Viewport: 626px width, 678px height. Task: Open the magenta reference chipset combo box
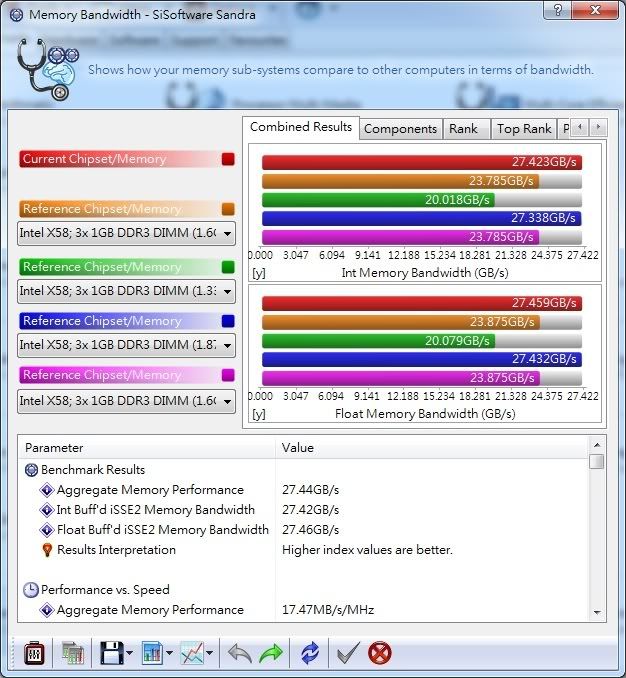point(126,401)
